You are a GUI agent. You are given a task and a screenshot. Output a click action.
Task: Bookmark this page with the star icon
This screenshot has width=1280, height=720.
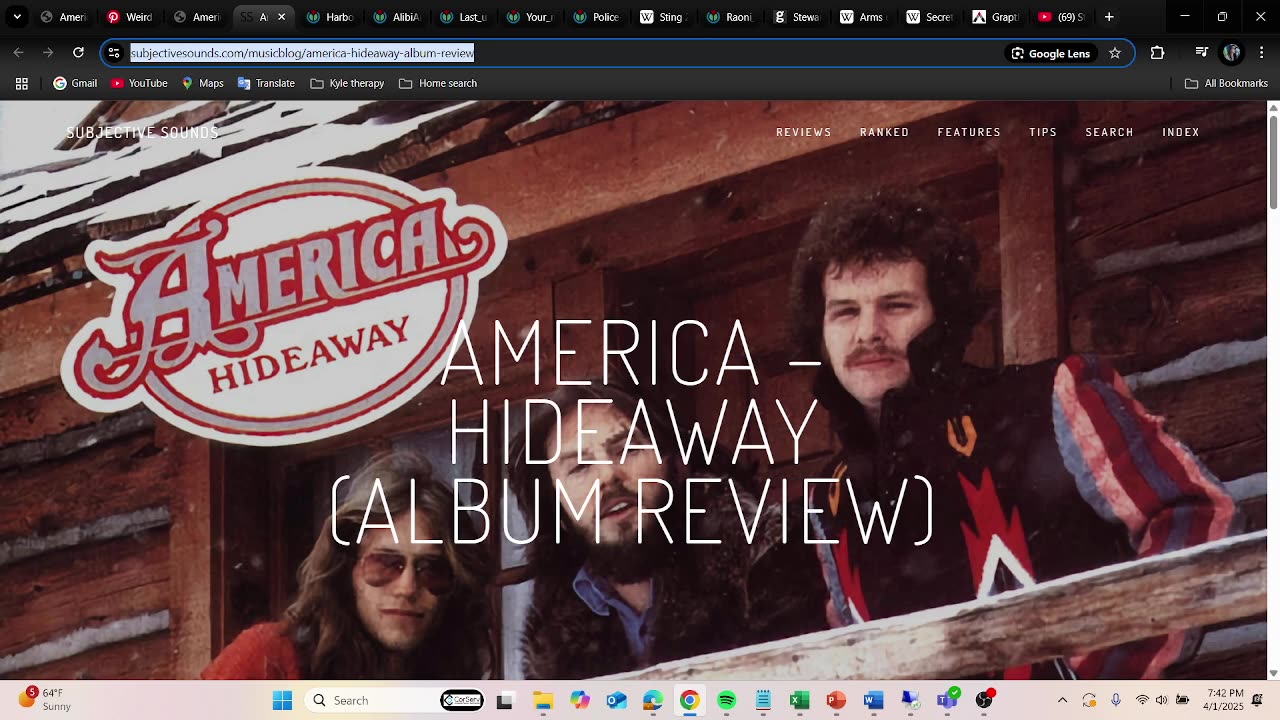1115,53
